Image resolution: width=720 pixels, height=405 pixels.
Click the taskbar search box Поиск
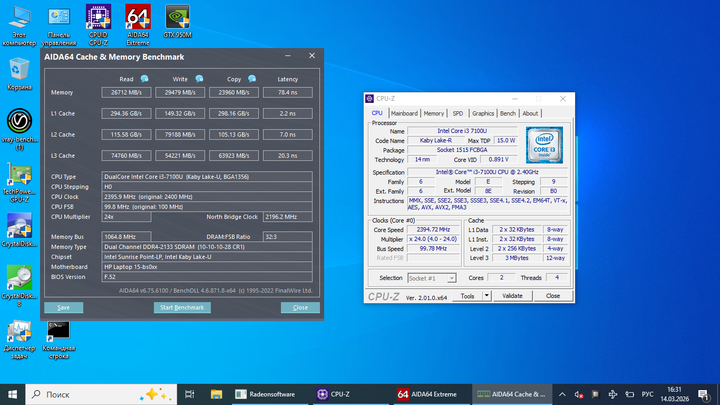click(101, 394)
